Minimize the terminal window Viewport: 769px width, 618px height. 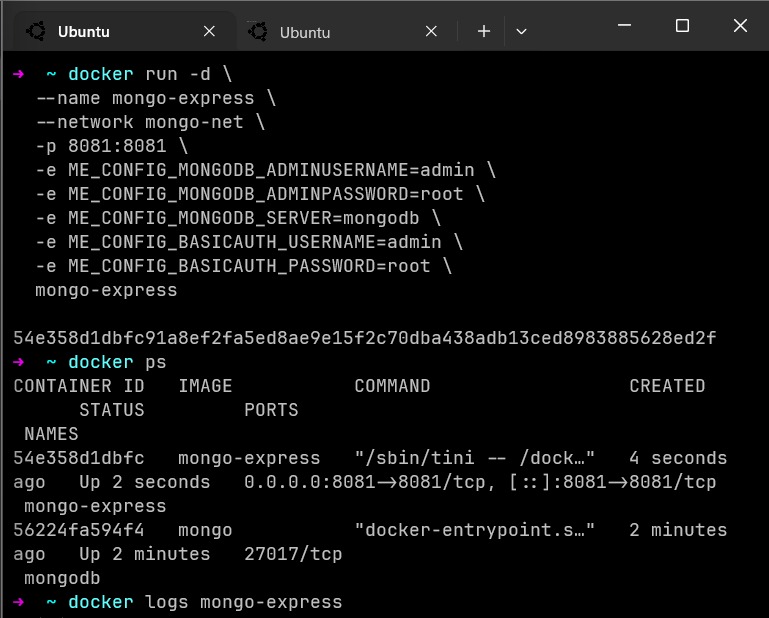click(x=624, y=26)
